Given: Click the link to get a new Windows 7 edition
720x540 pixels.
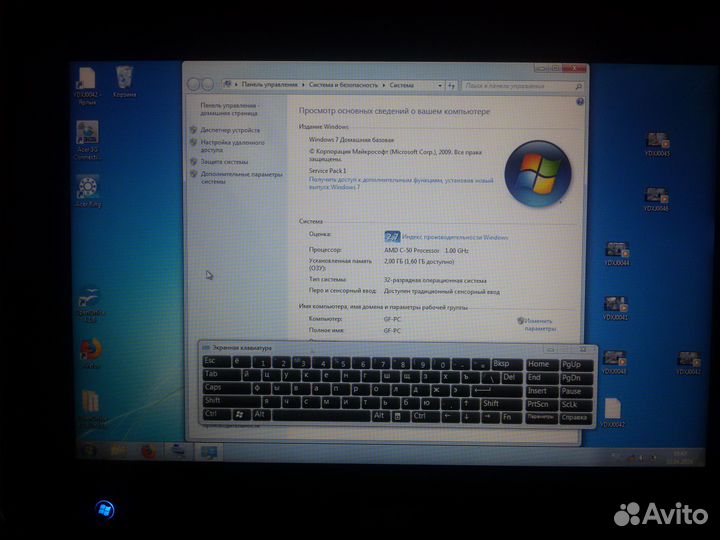Looking at the screenshot, I should pos(401,184).
